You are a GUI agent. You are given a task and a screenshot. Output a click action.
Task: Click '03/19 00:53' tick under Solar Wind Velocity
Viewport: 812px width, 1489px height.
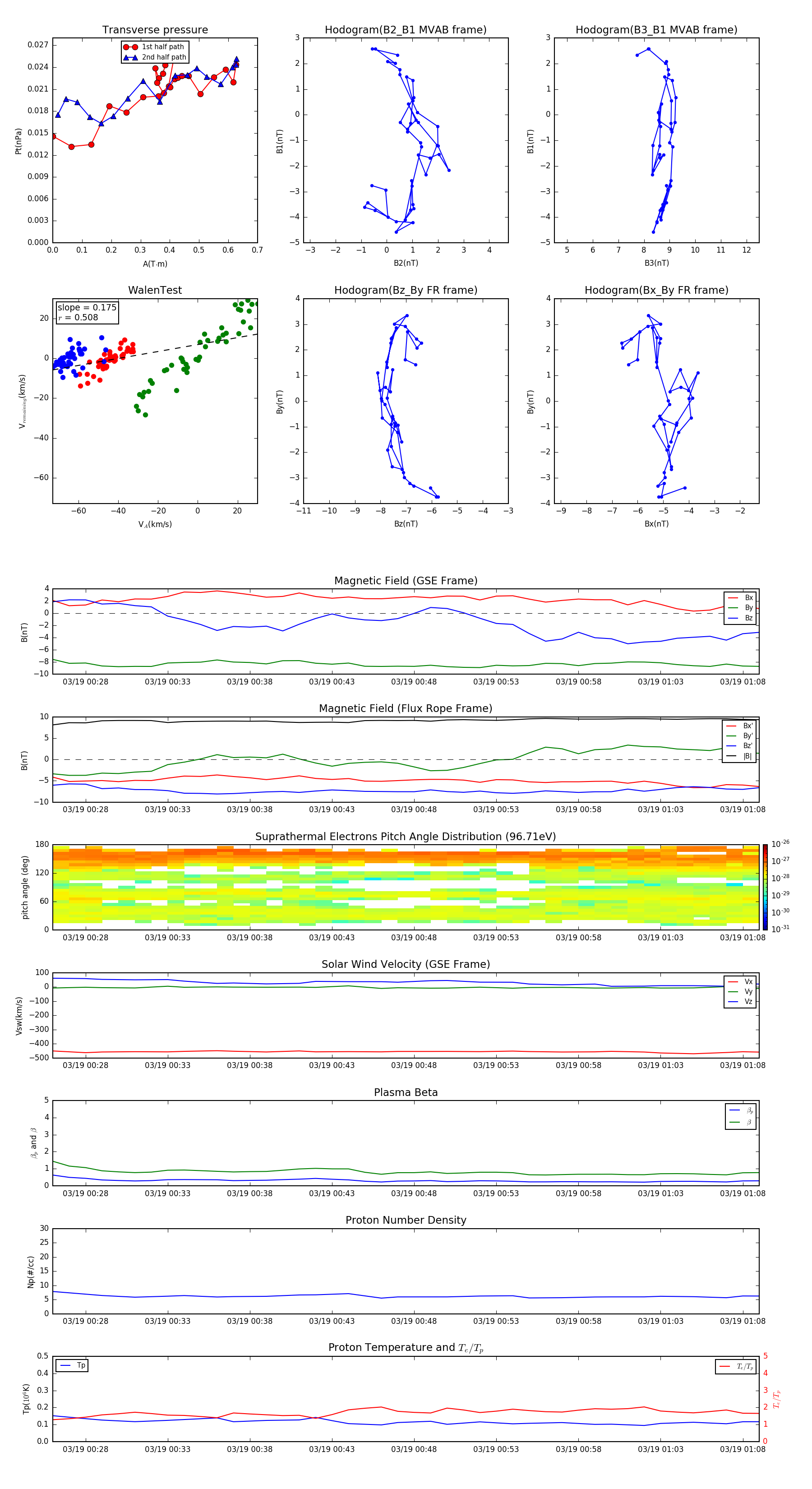click(x=496, y=1065)
